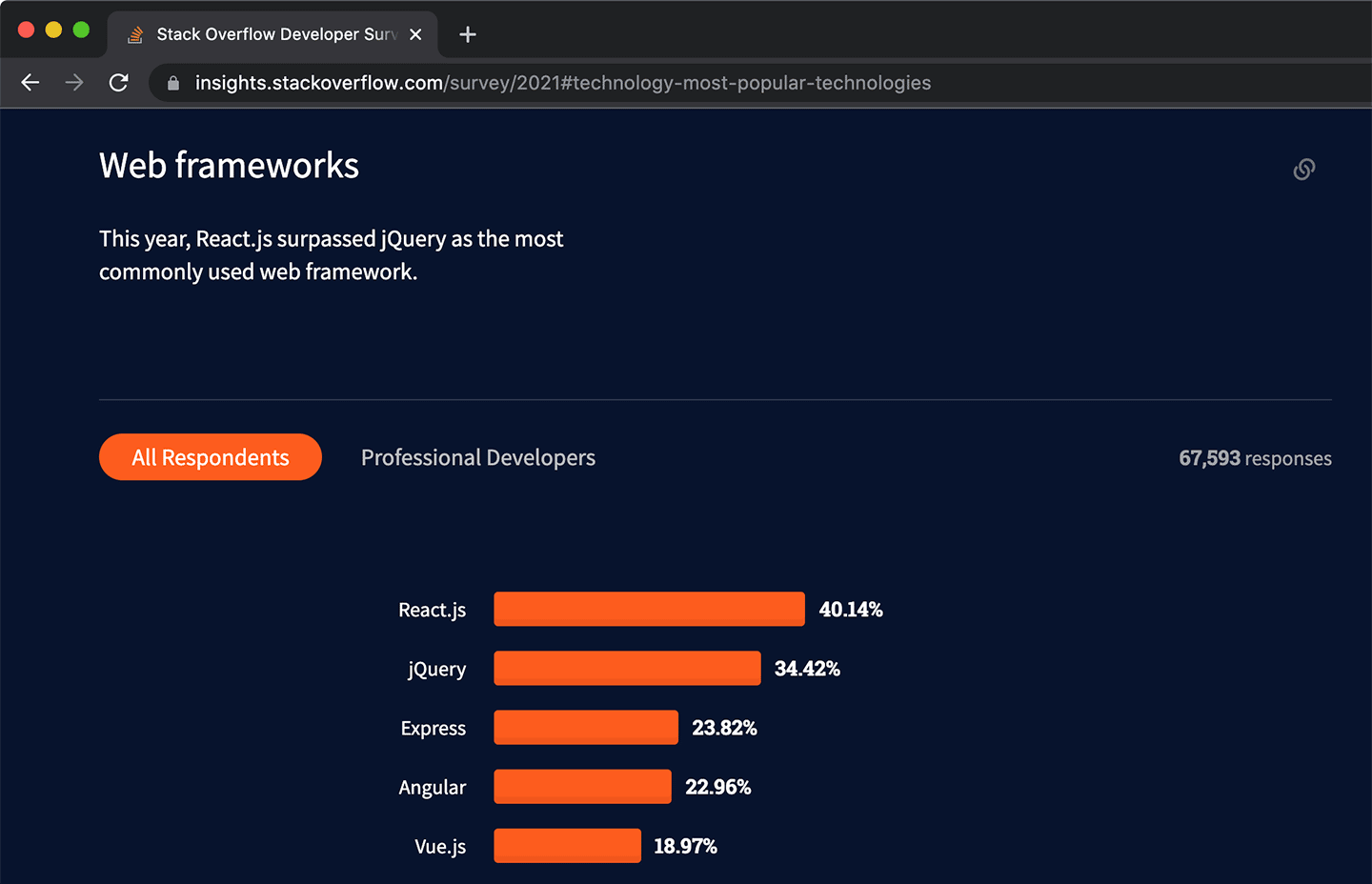Click the Angular bar in the chart

[x=582, y=787]
